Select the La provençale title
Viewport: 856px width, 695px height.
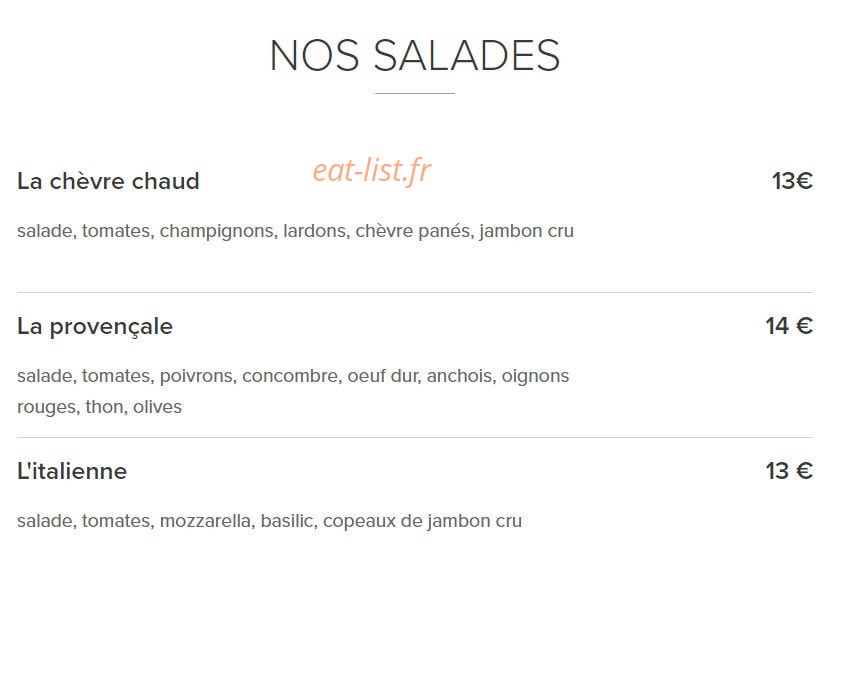[95, 326]
